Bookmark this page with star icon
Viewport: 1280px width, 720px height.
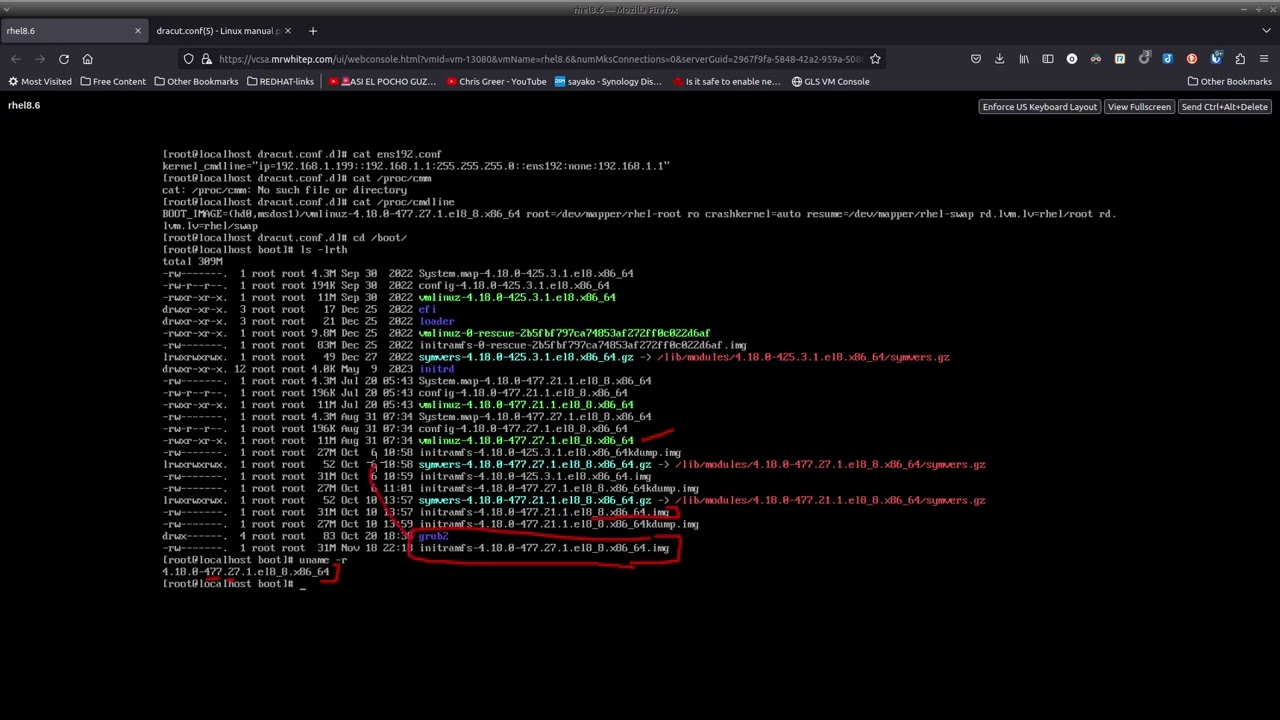pyautogui.click(x=875, y=59)
